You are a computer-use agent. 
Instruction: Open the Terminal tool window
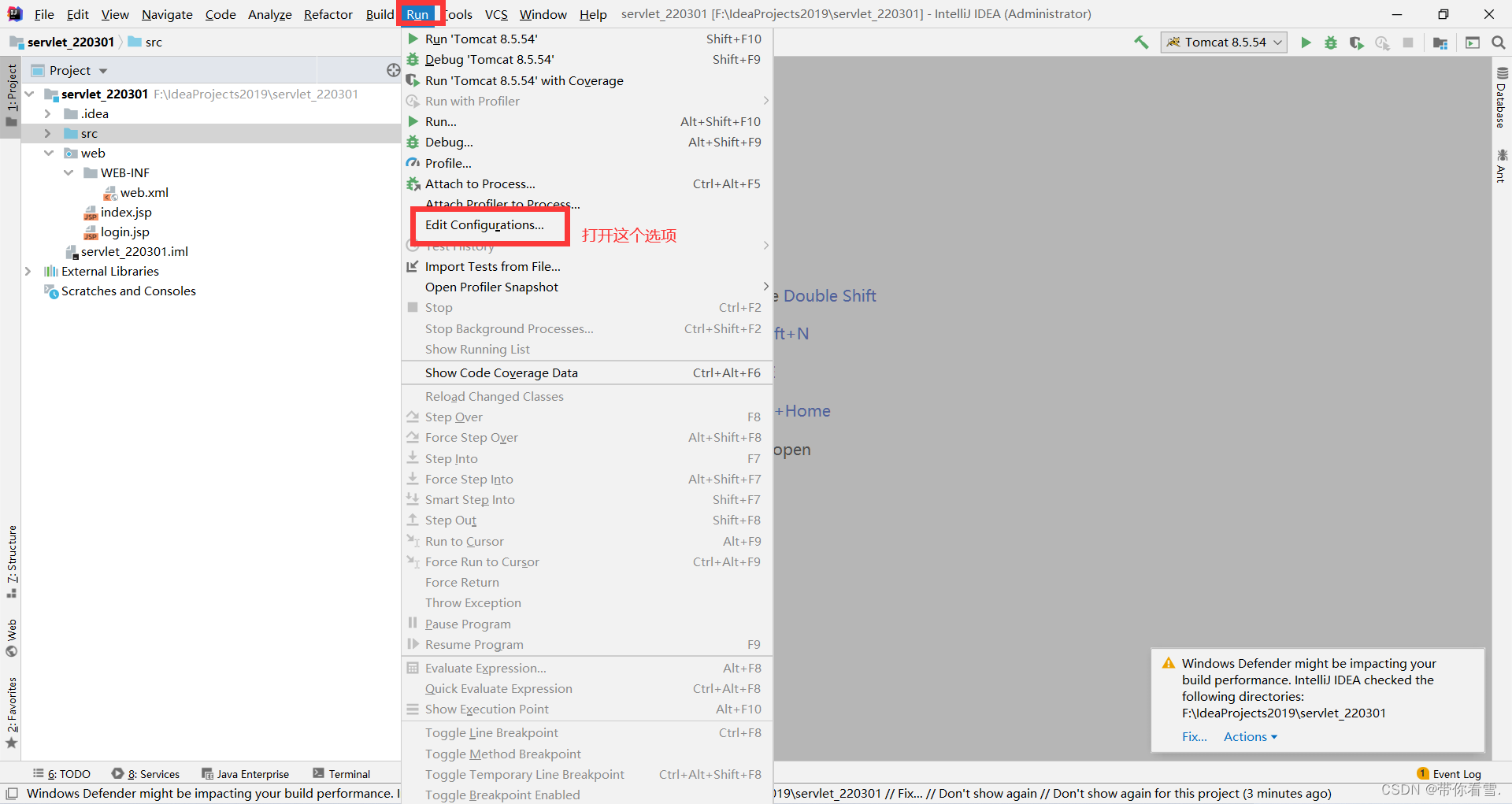point(342,774)
